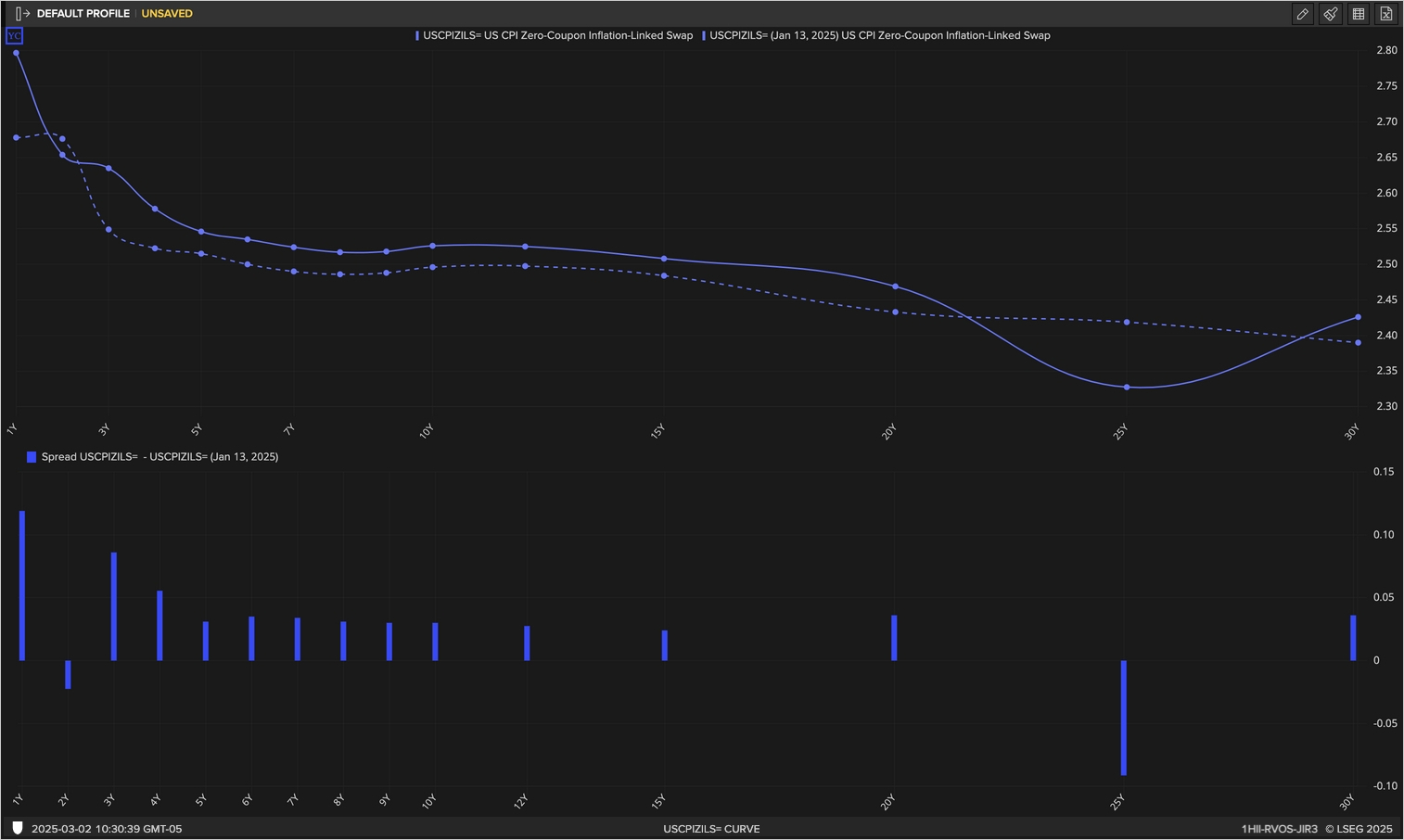The image size is (1404, 840).
Task: Click the 10Y label on upper chart axis
Action: coord(427,431)
